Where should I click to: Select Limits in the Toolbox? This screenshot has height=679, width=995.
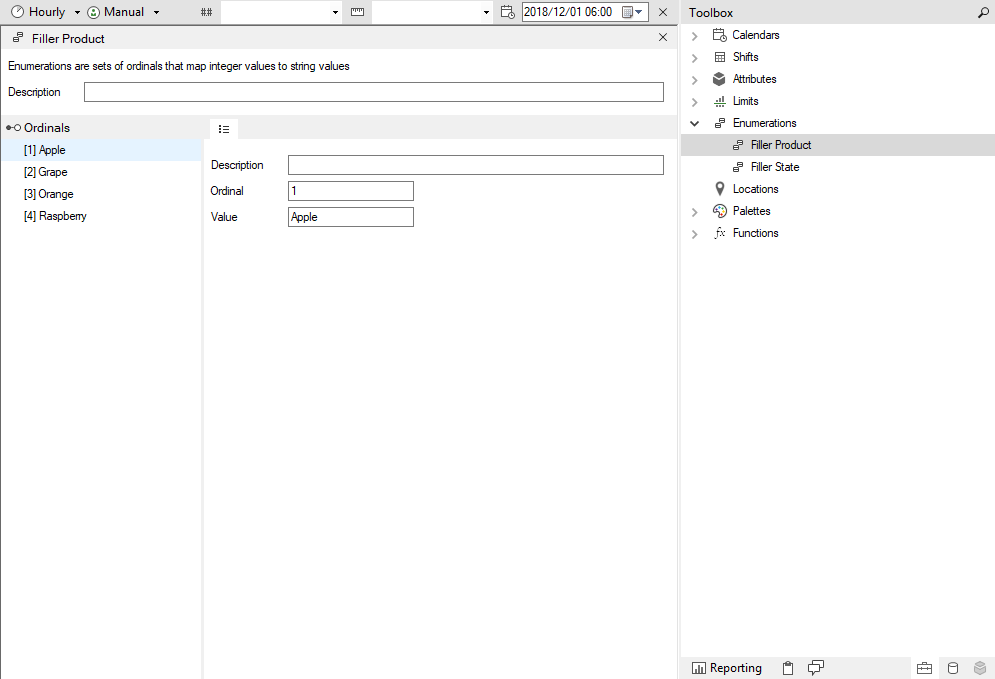[746, 102]
